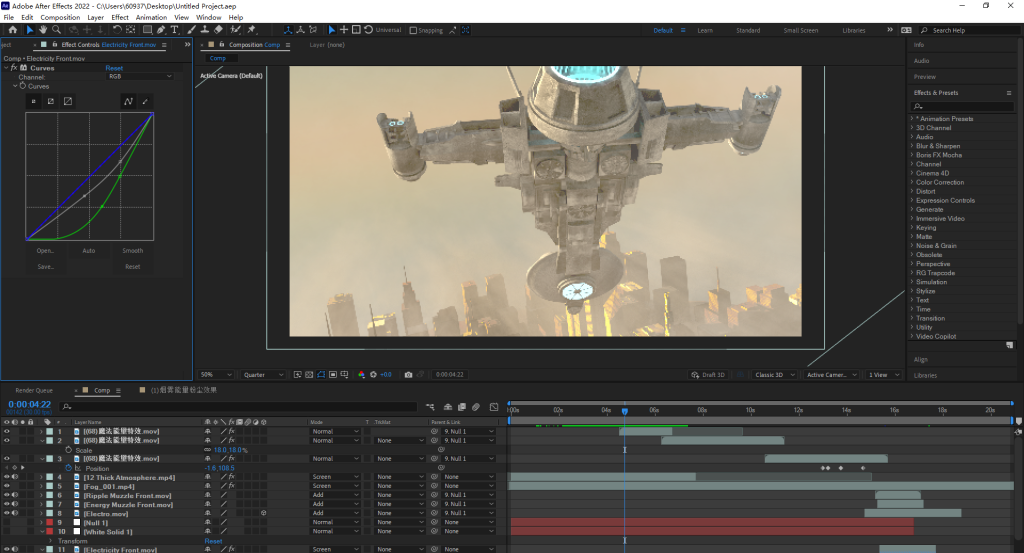1024x553 pixels.
Task: Expand the Color Correction effects category
Action: click(x=912, y=182)
